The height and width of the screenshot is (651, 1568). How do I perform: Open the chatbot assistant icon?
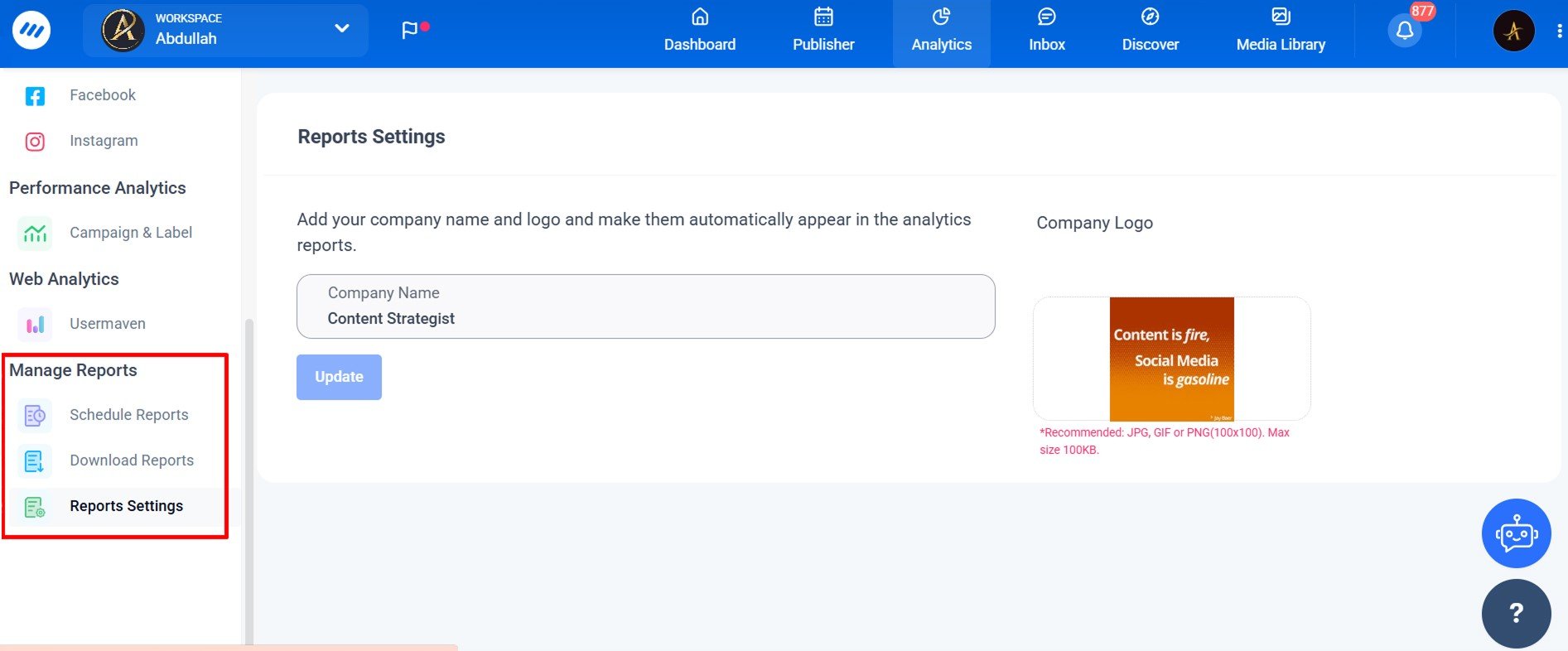(x=1516, y=533)
